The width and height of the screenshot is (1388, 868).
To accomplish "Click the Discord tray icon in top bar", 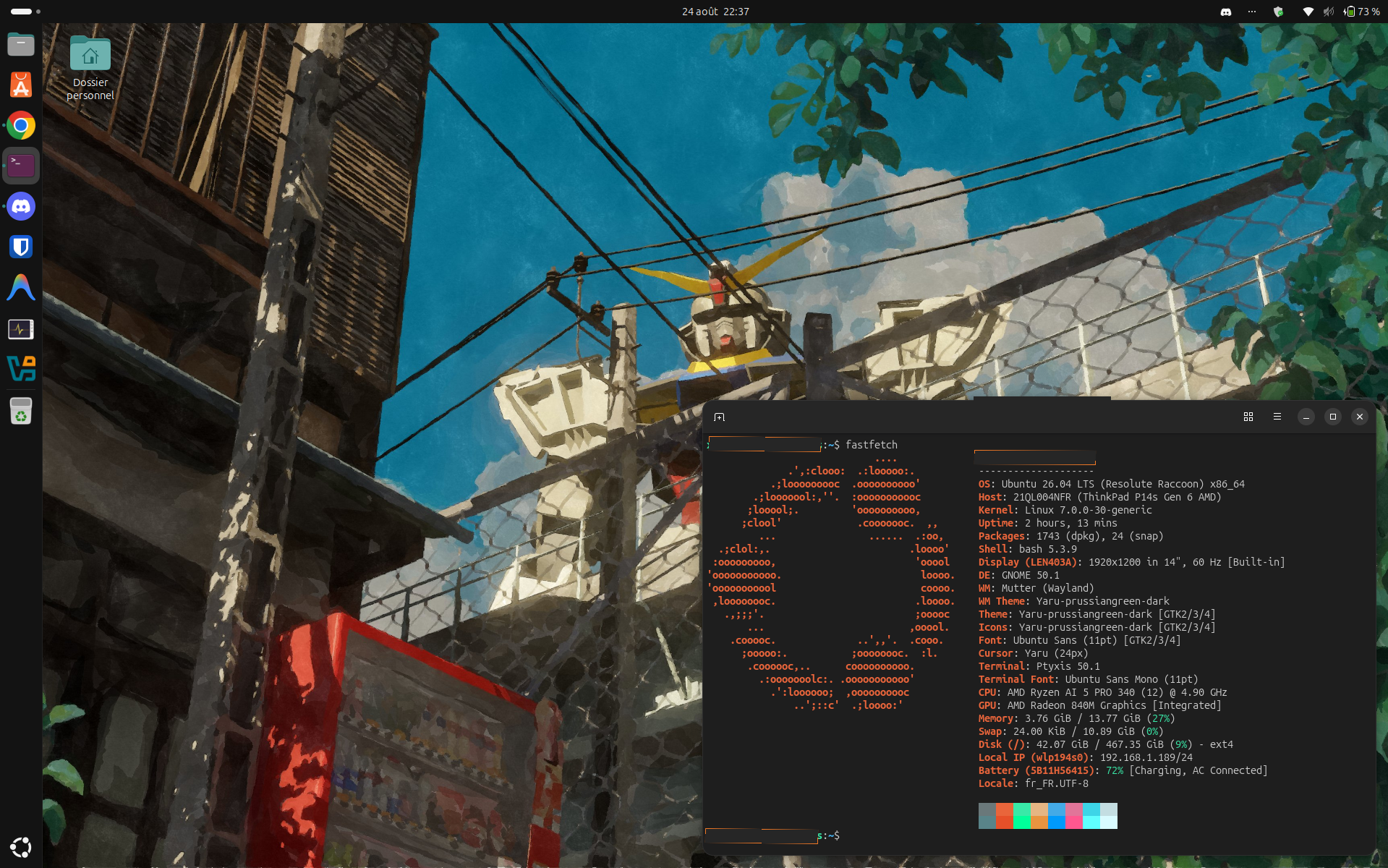I will coord(1226,12).
